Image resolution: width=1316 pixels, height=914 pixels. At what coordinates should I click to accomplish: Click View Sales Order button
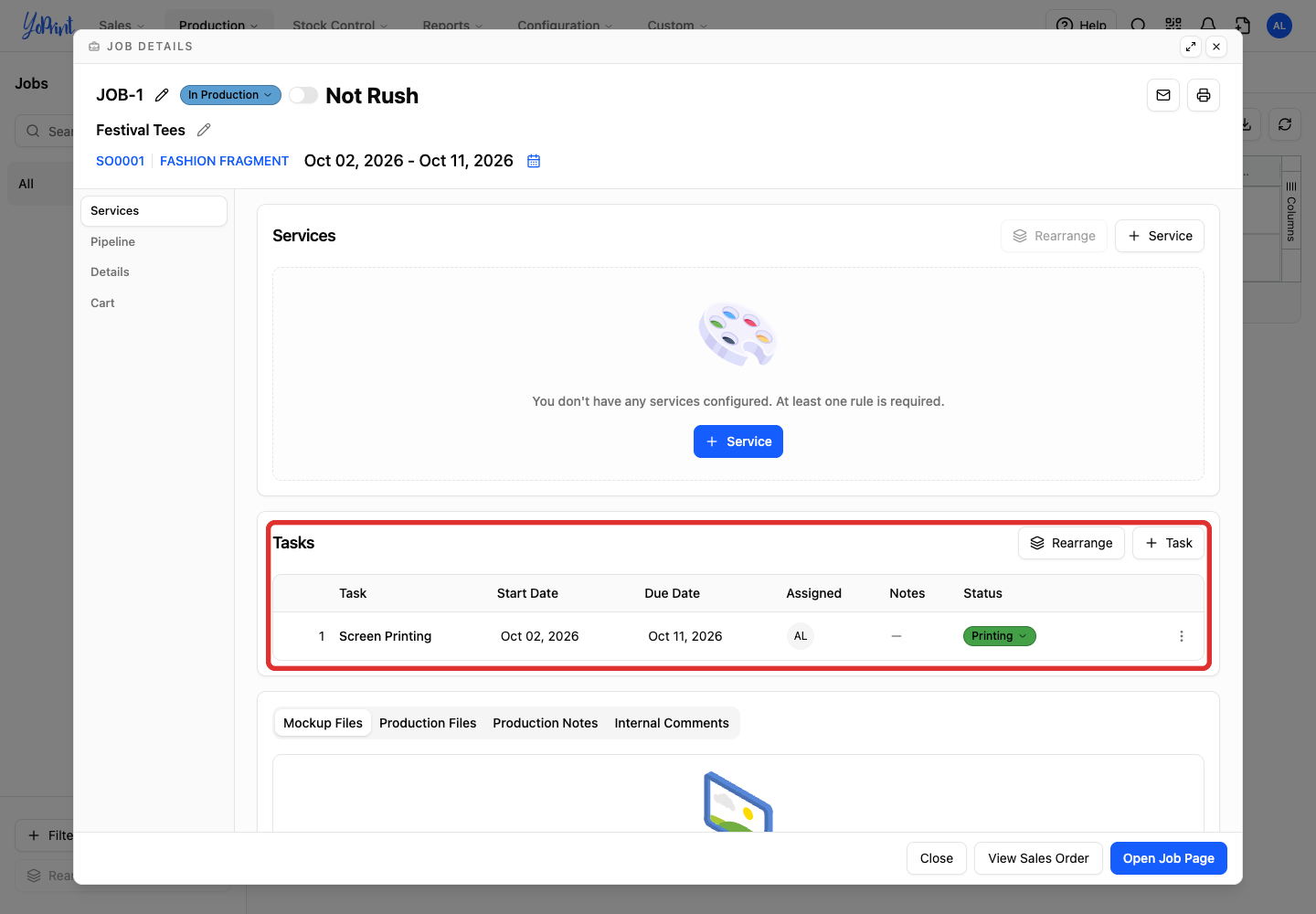tap(1038, 858)
